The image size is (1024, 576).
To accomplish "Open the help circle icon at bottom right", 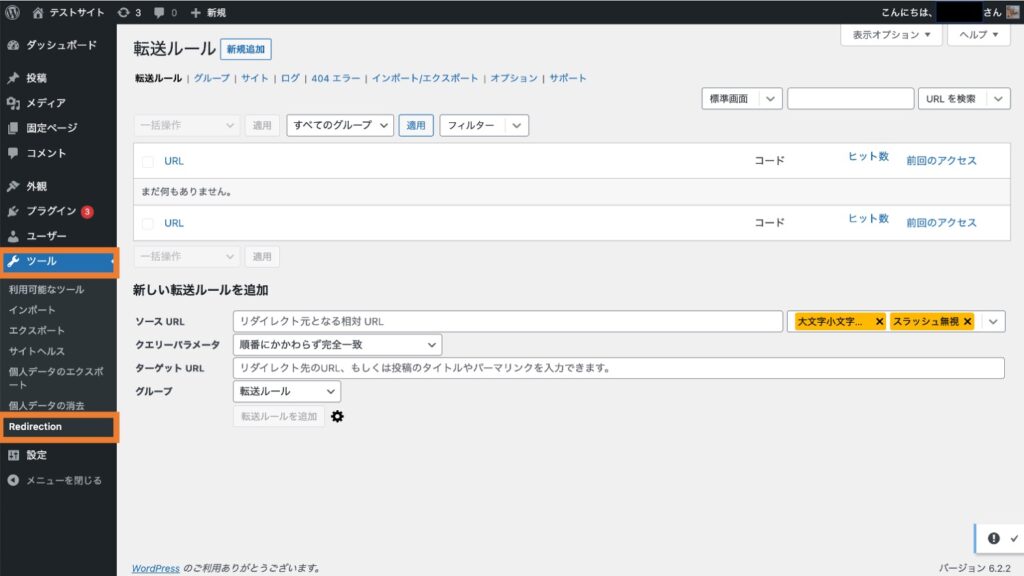I will tap(995, 537).
